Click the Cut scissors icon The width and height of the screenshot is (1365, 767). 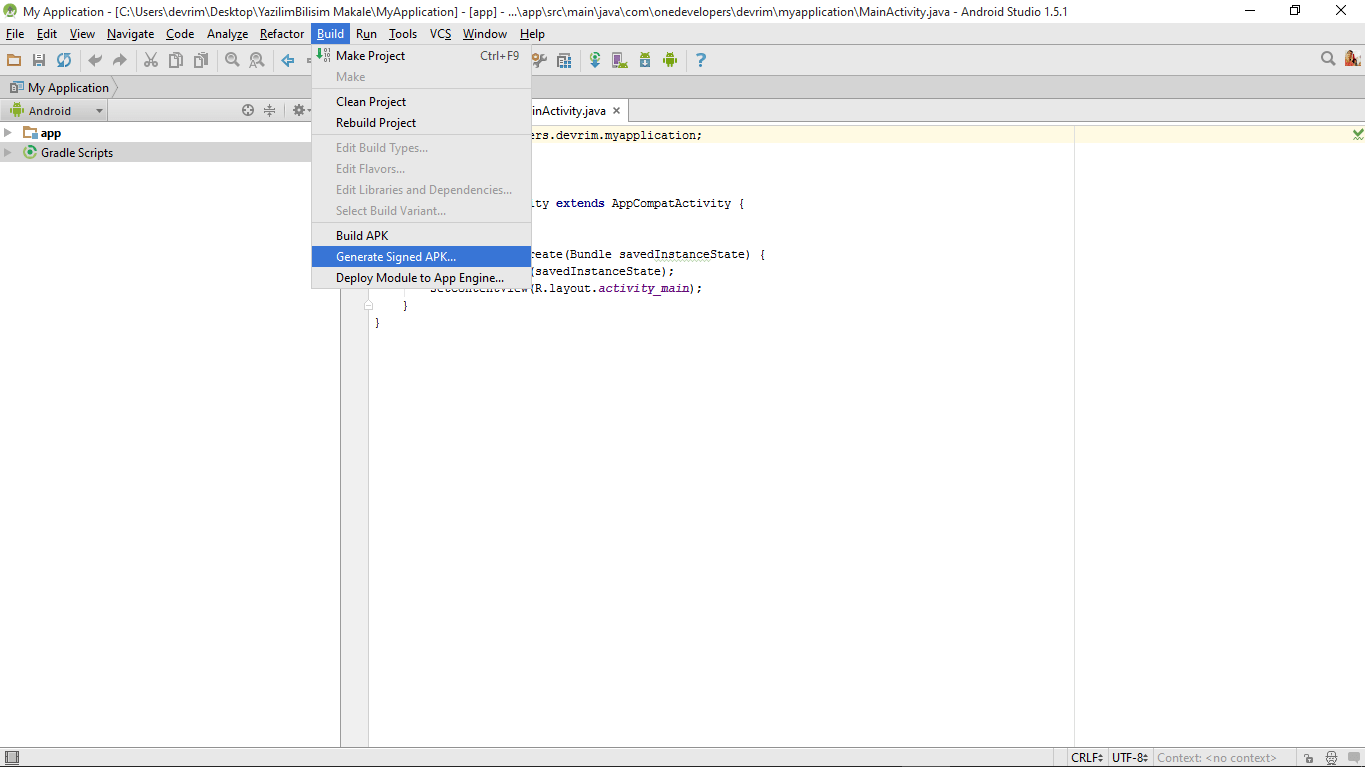(151, 60)
